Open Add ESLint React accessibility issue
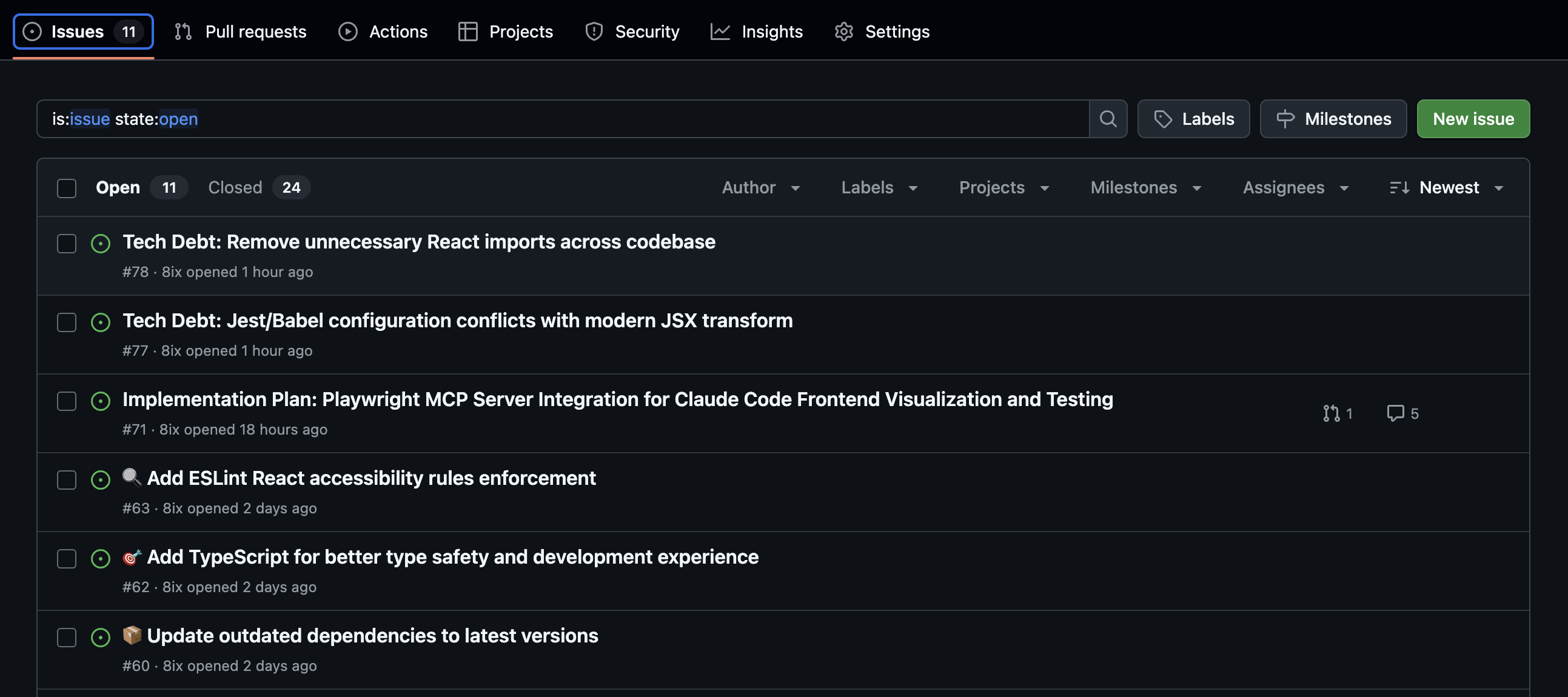 click(x=371, y=478)
